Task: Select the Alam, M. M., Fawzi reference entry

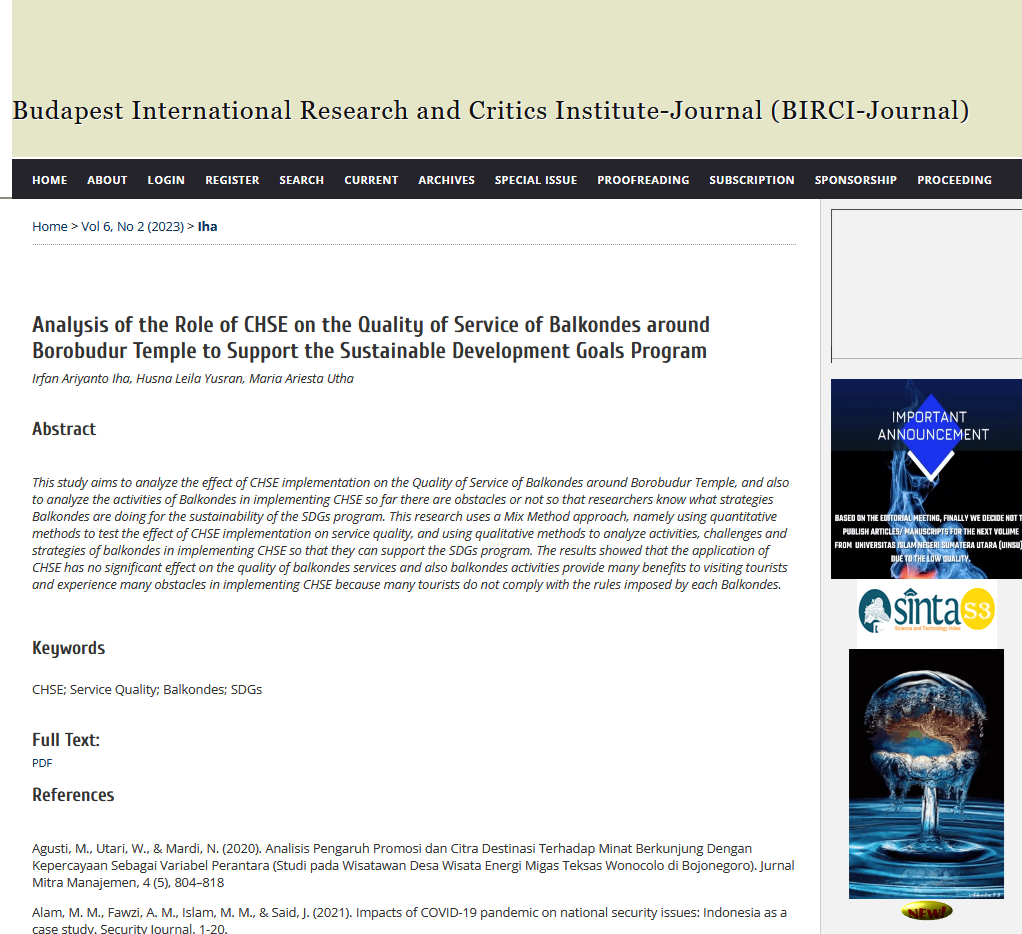Action: [409, 920]
